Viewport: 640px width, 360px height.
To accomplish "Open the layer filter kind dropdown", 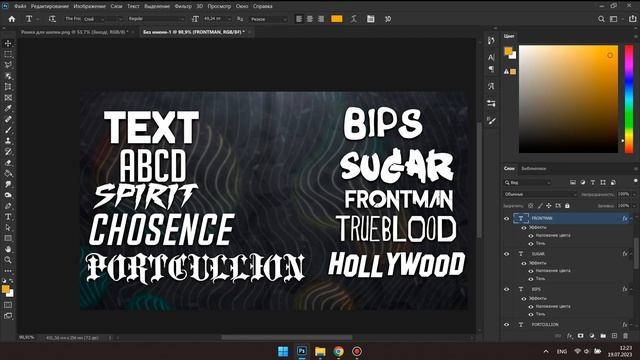I will 528,182.
